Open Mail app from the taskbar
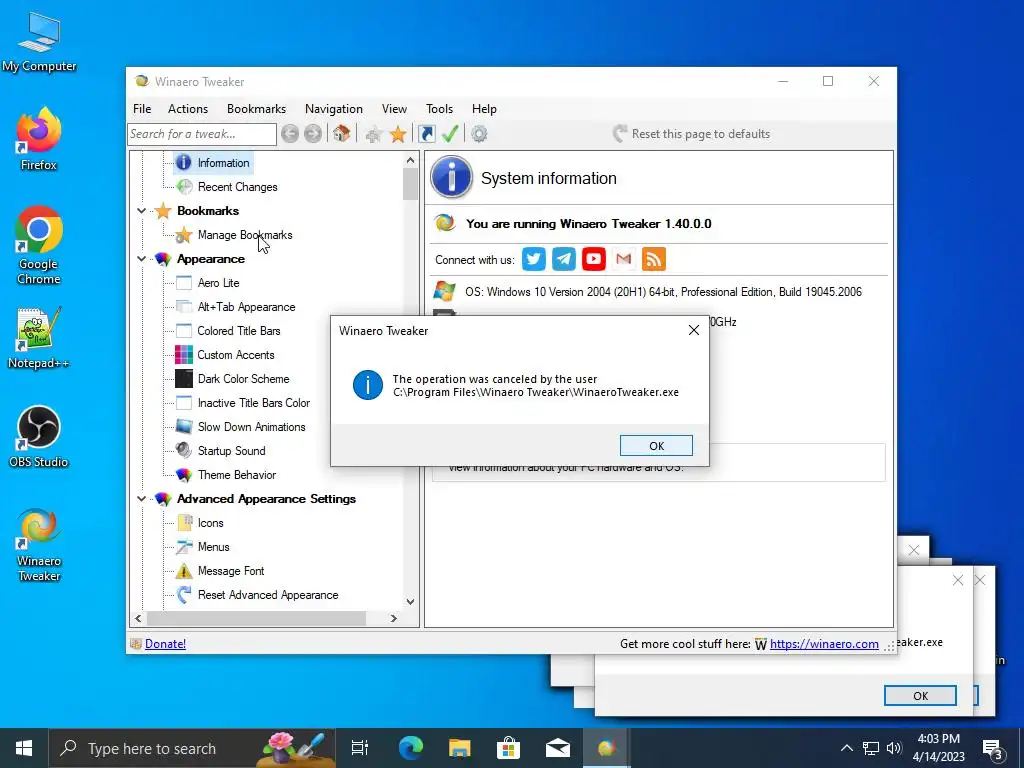1024x768 pixels. (557, 748)
